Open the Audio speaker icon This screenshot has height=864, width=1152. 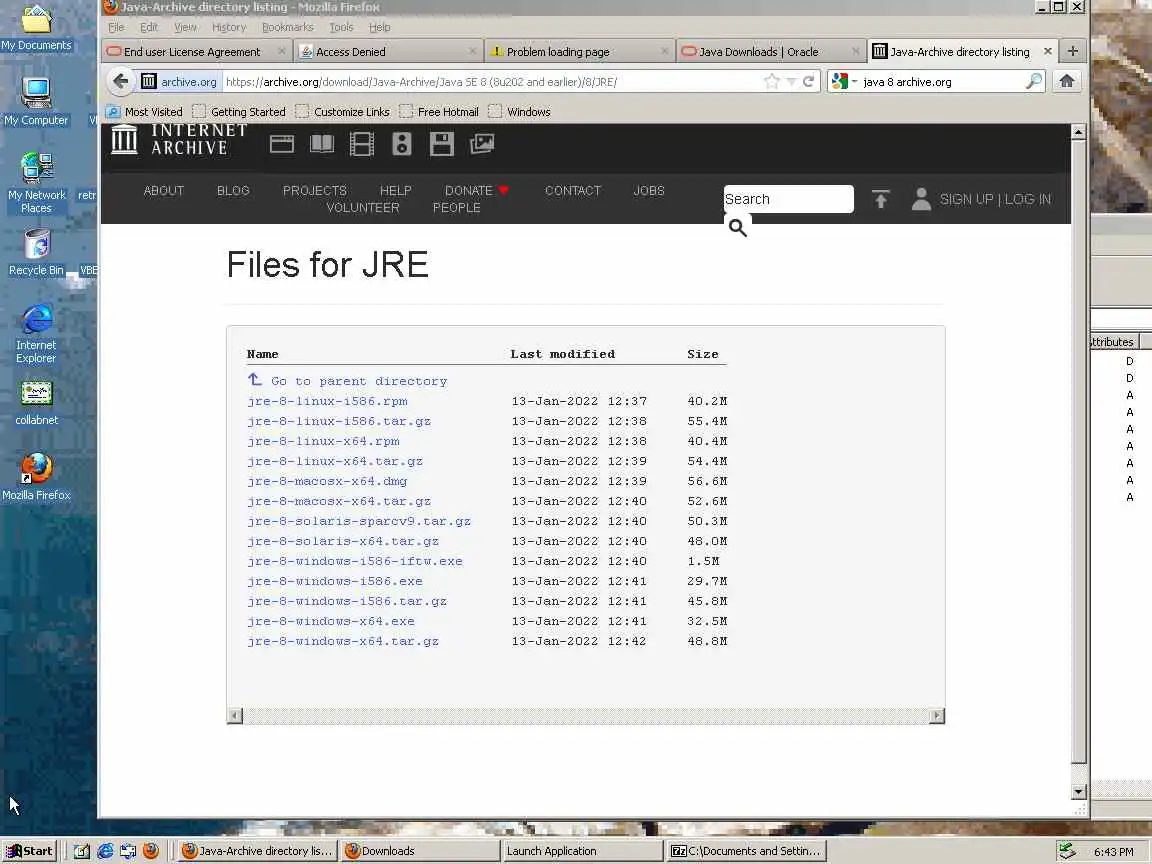pos(402,144)
